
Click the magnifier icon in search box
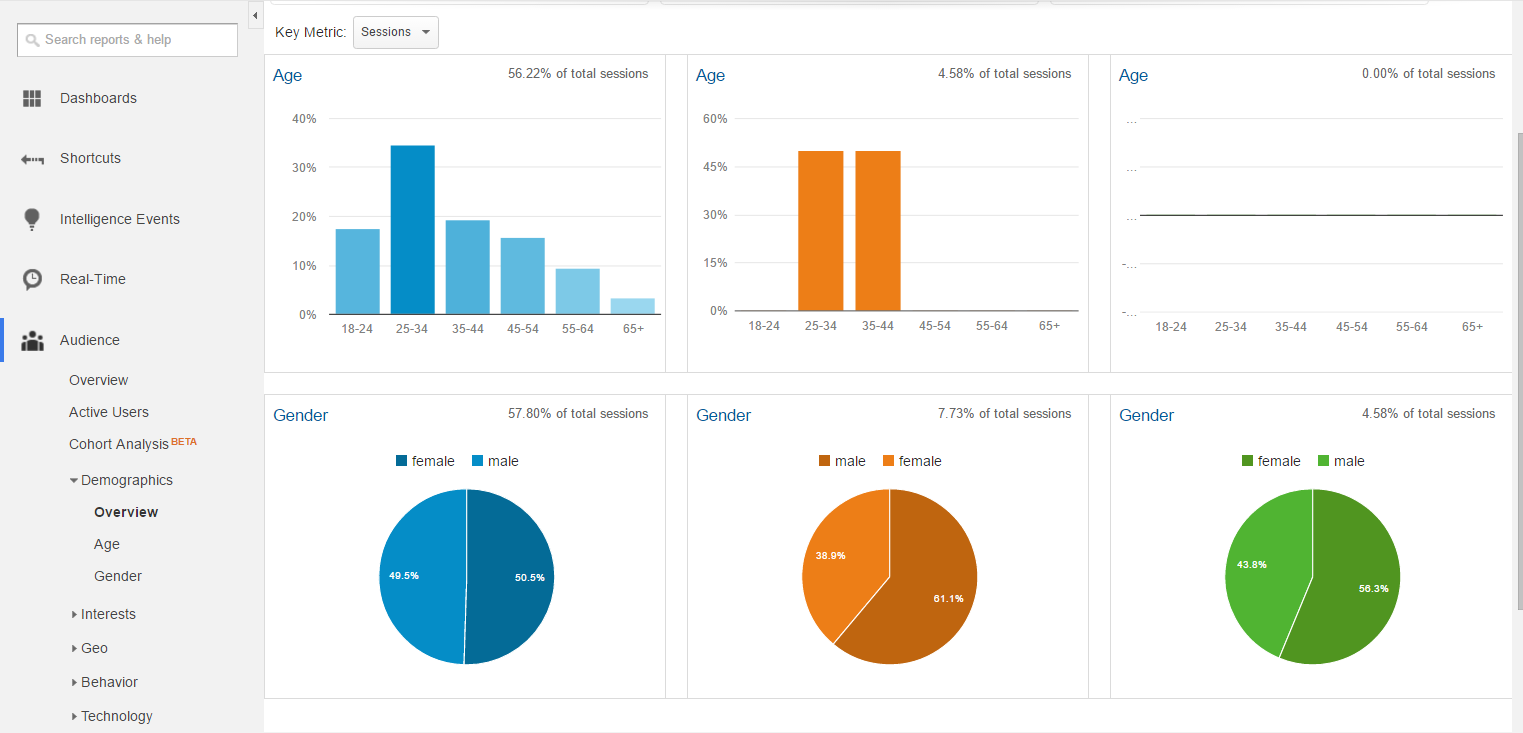pos(33,40)
